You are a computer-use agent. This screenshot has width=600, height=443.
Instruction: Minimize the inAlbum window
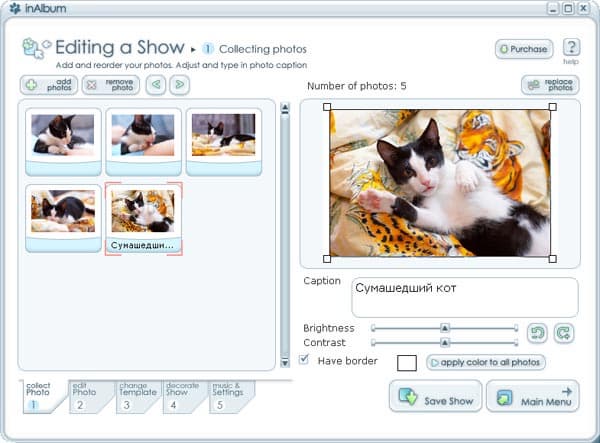[x=553, y=8]
